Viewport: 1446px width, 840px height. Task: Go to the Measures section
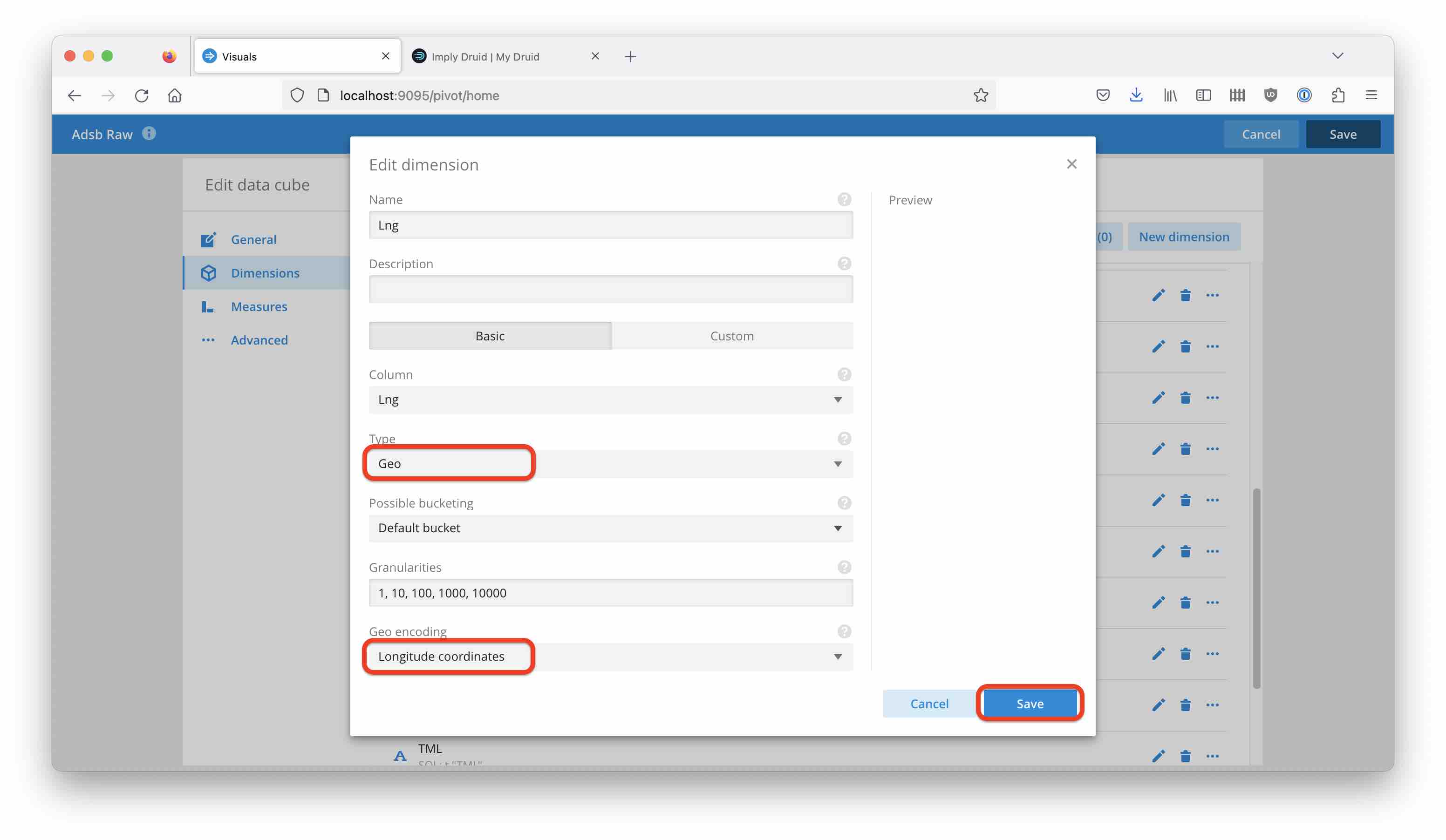tap(259, 307)
